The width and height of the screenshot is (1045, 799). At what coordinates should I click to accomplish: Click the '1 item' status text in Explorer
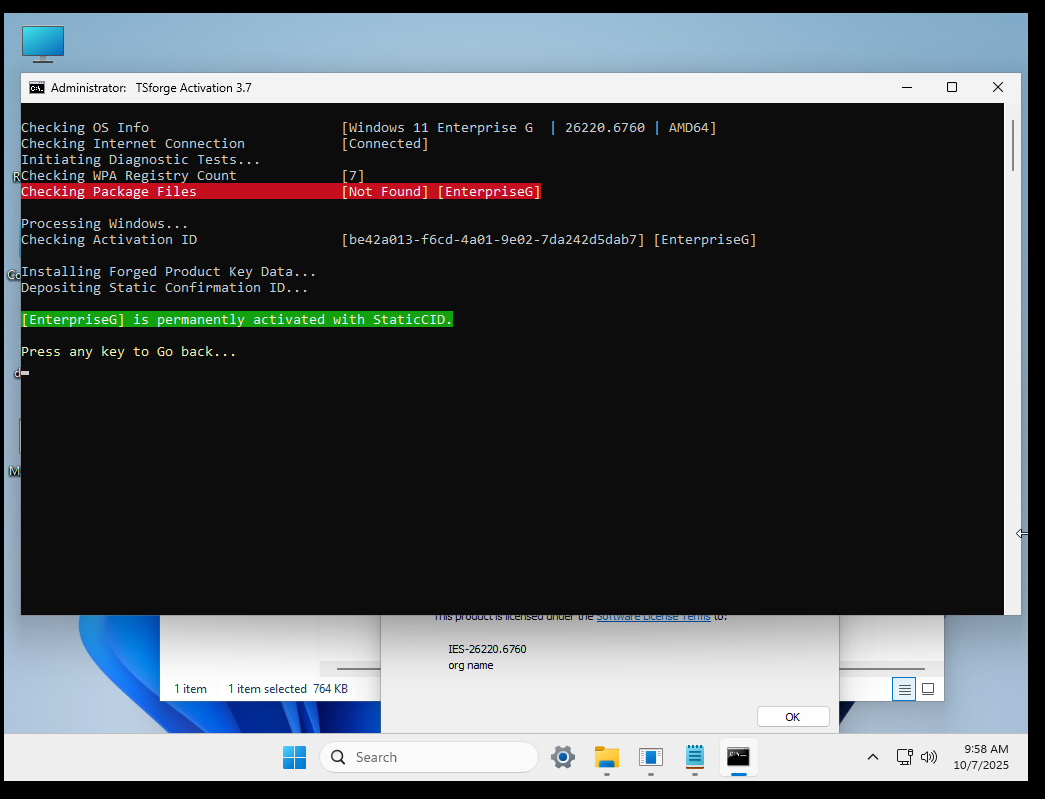pos(191,689)
